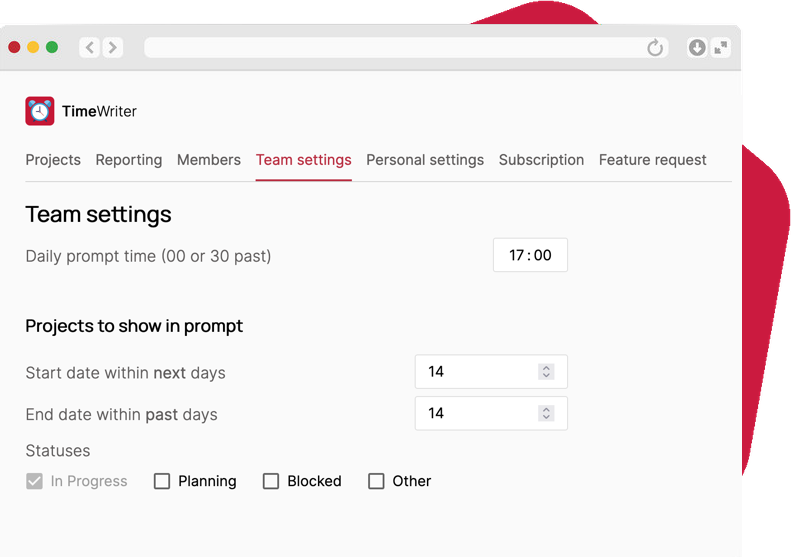Go forward with browser forward arrow

click(112, 47)
